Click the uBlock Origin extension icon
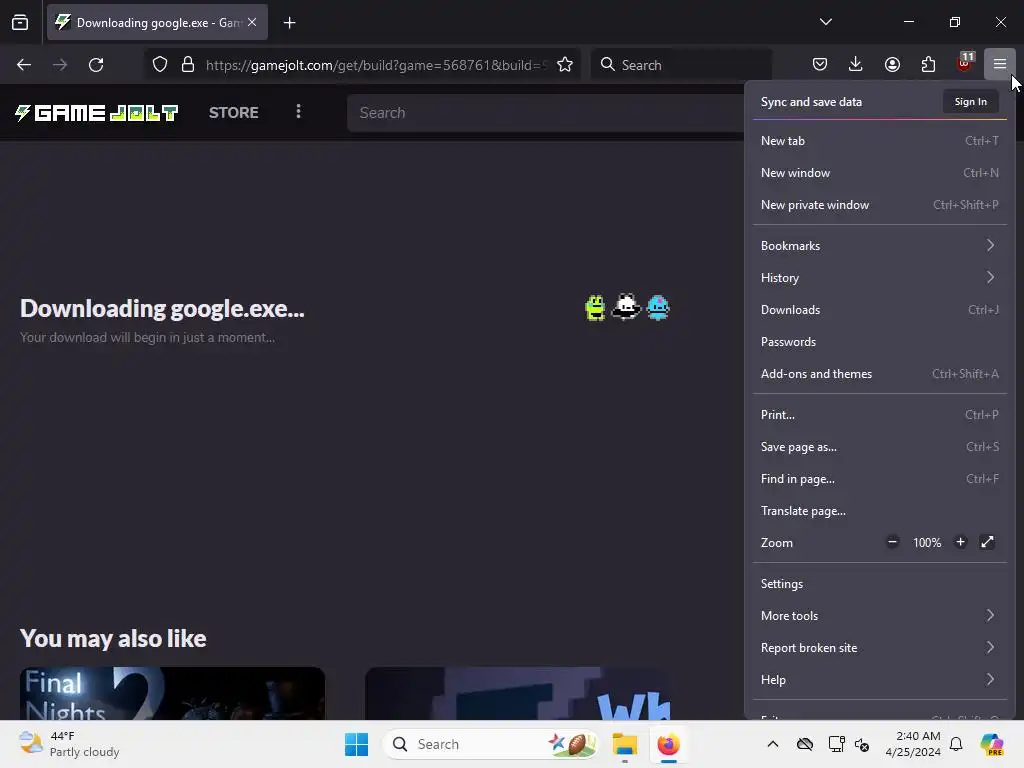The width and height of the screenshot is (1024, 768). point(964,64)
